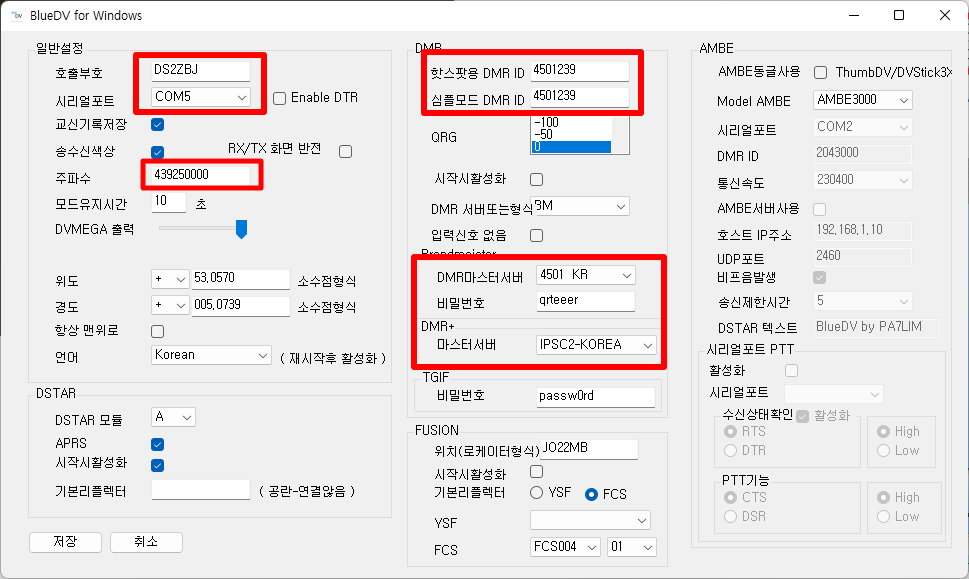Screen dimensions: 969x579
Task: Open the DMR마스터서버 4501 KR dropdown
Action: coord(586,275)
